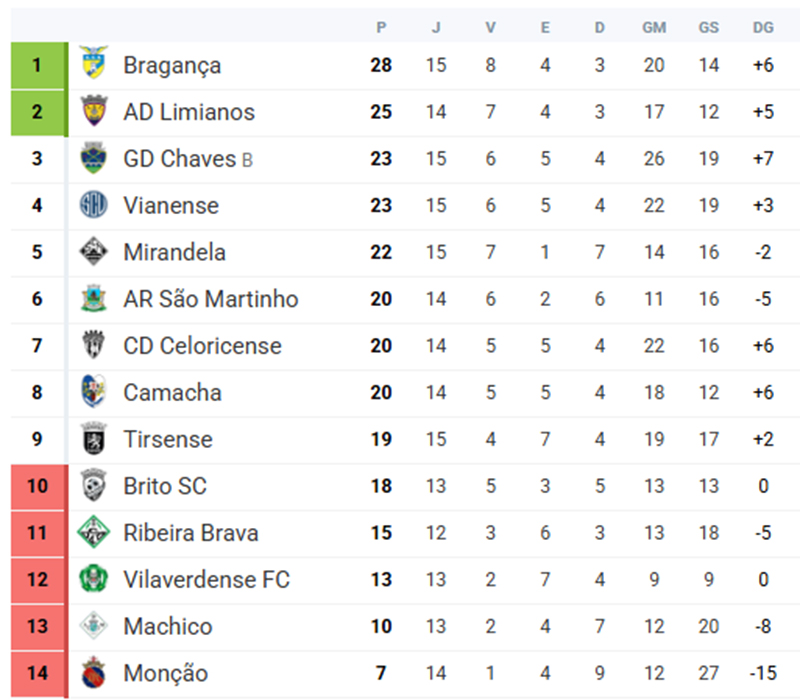
Task: Sort by DG goal difference header
Action: (x=763, y=27)
